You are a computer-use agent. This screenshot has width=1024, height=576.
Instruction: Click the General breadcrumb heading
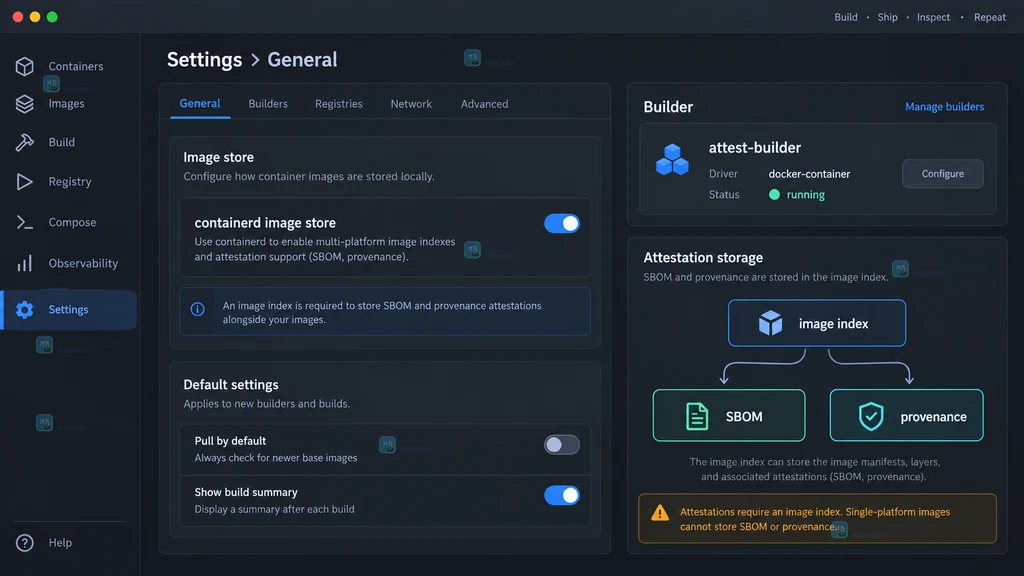point(302,59)
